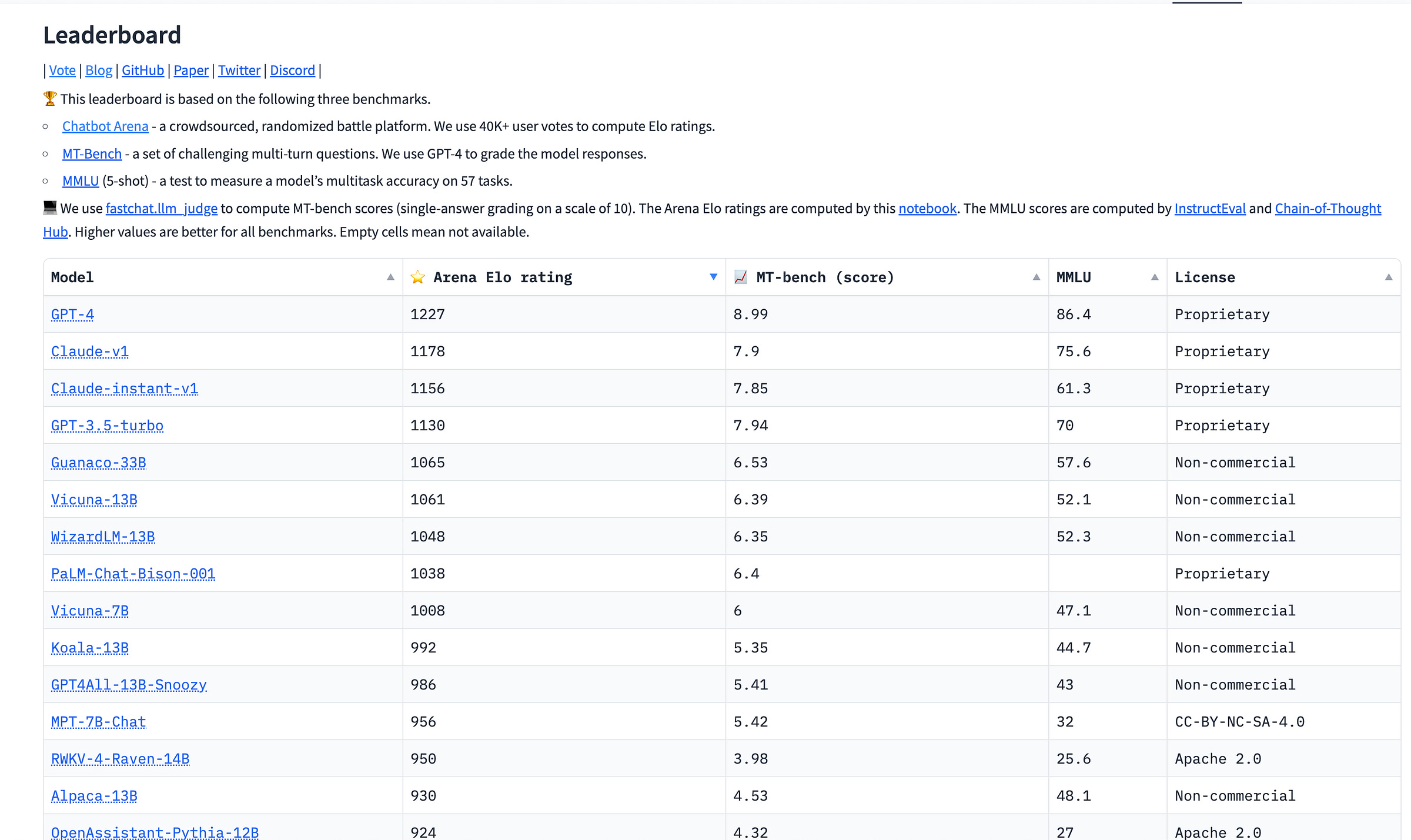Open the Vote link
The height and width of the screenshot is (840, 1411).
(62, 71)
